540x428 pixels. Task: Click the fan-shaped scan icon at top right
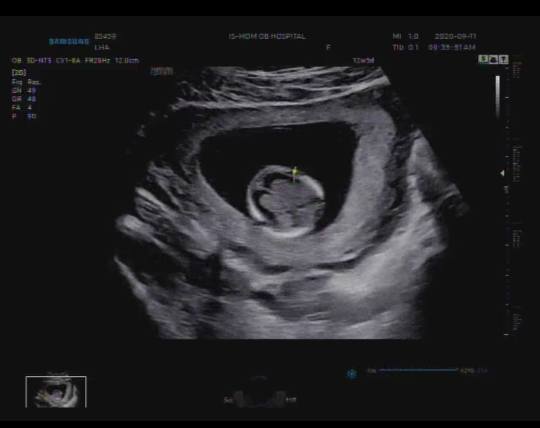[x=494, y=60]
